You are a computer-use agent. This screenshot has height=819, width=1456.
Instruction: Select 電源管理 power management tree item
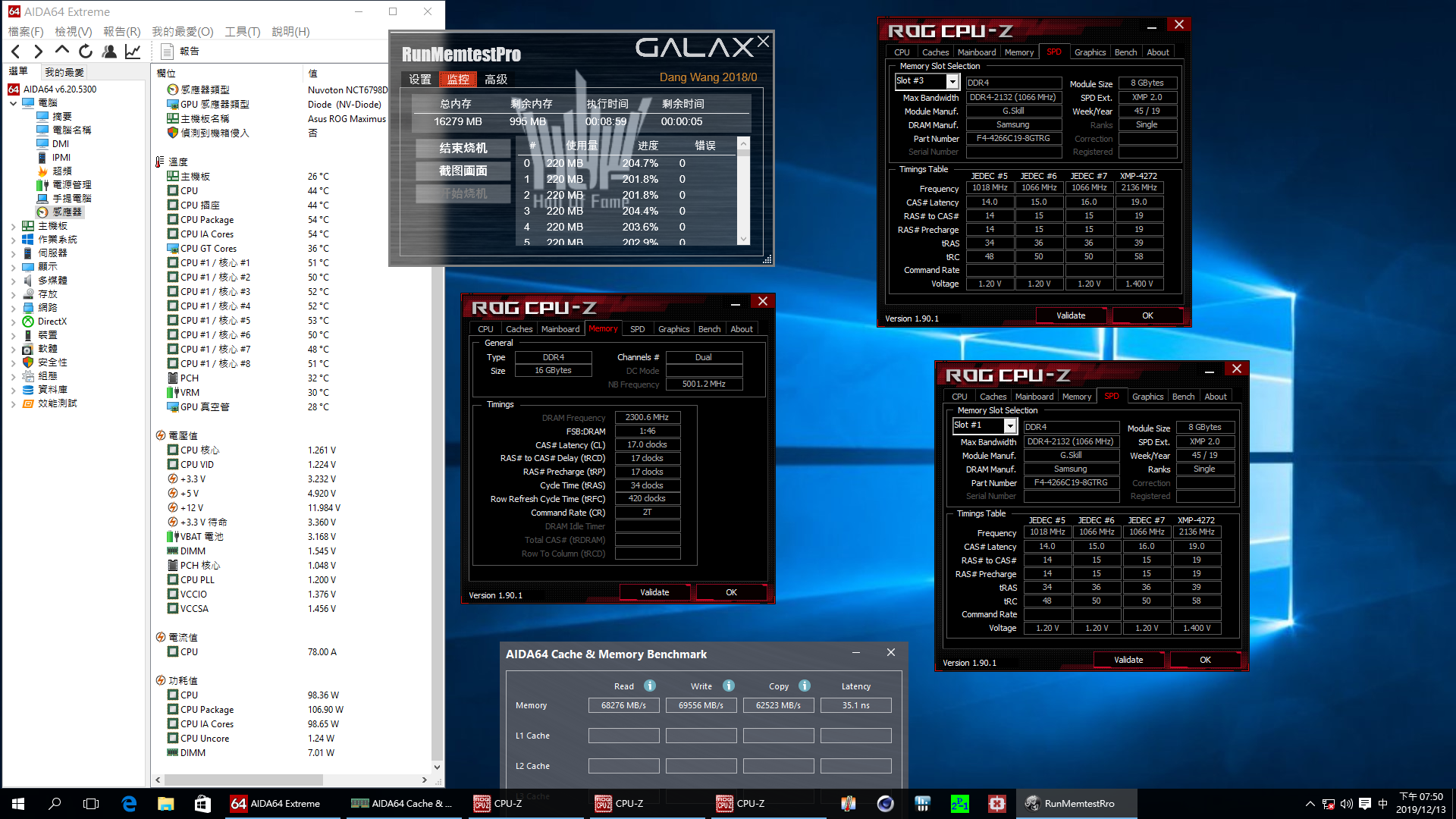coord(71,185)
